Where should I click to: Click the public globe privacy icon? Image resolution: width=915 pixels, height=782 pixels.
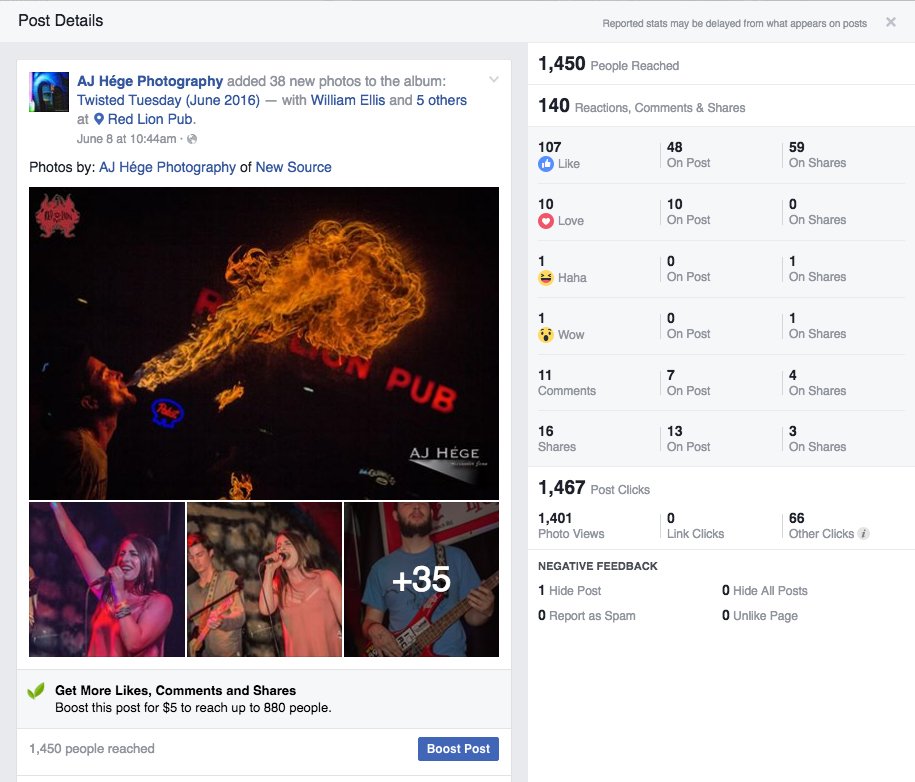click(x=192, y=139)
